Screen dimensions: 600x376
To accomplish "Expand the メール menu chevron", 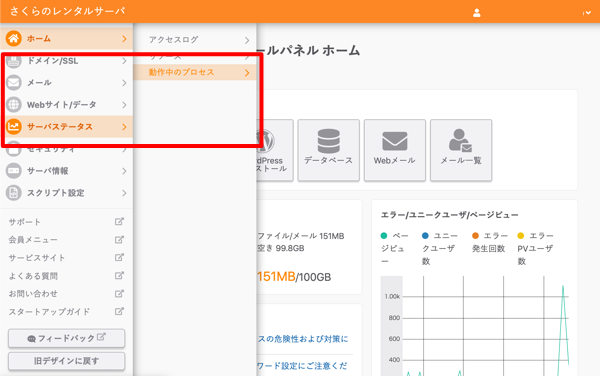I will (x=124, y=83).
